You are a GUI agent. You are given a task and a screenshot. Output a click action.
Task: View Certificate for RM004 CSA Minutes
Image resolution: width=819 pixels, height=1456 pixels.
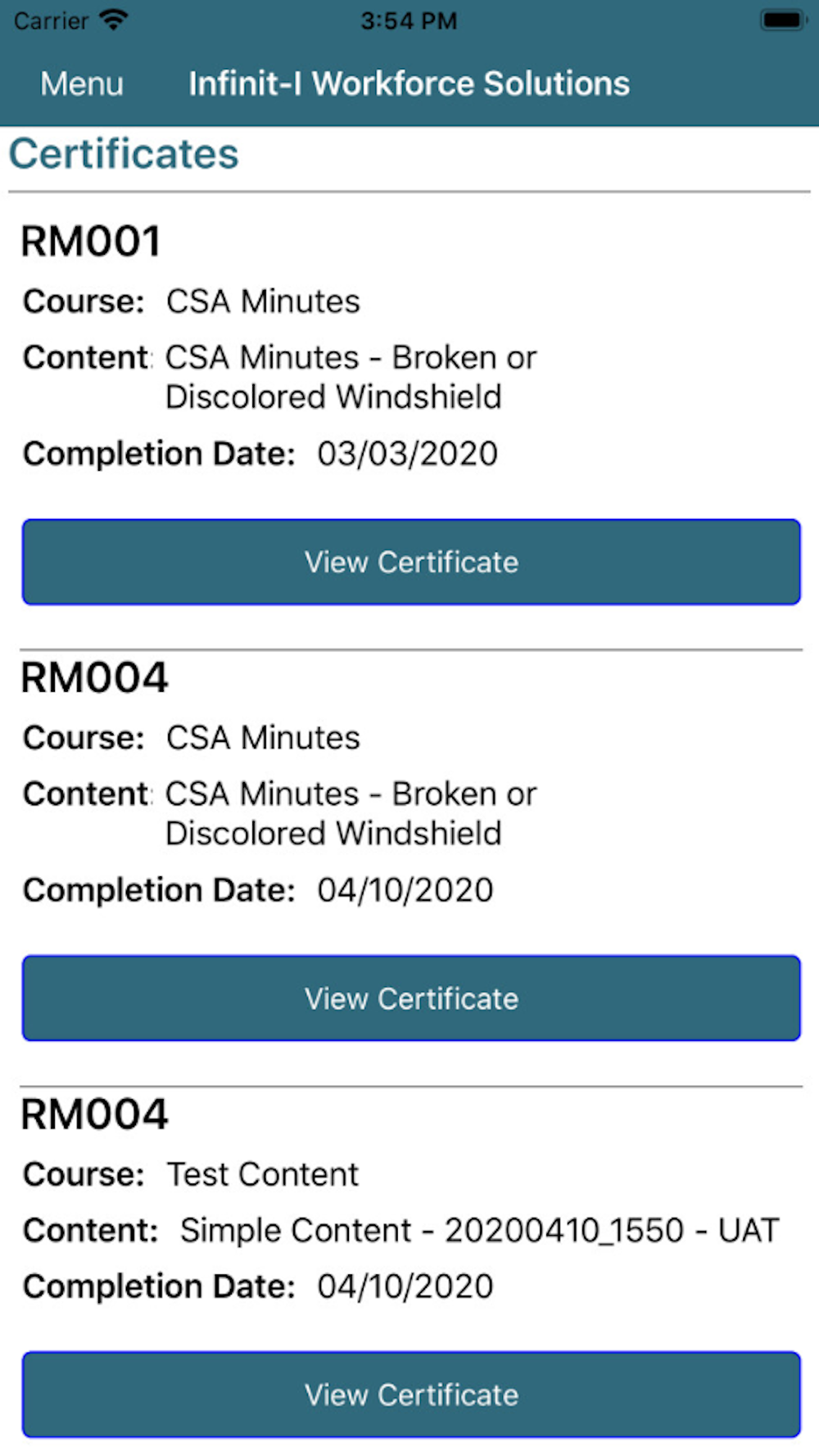click(x=411, y=998)
